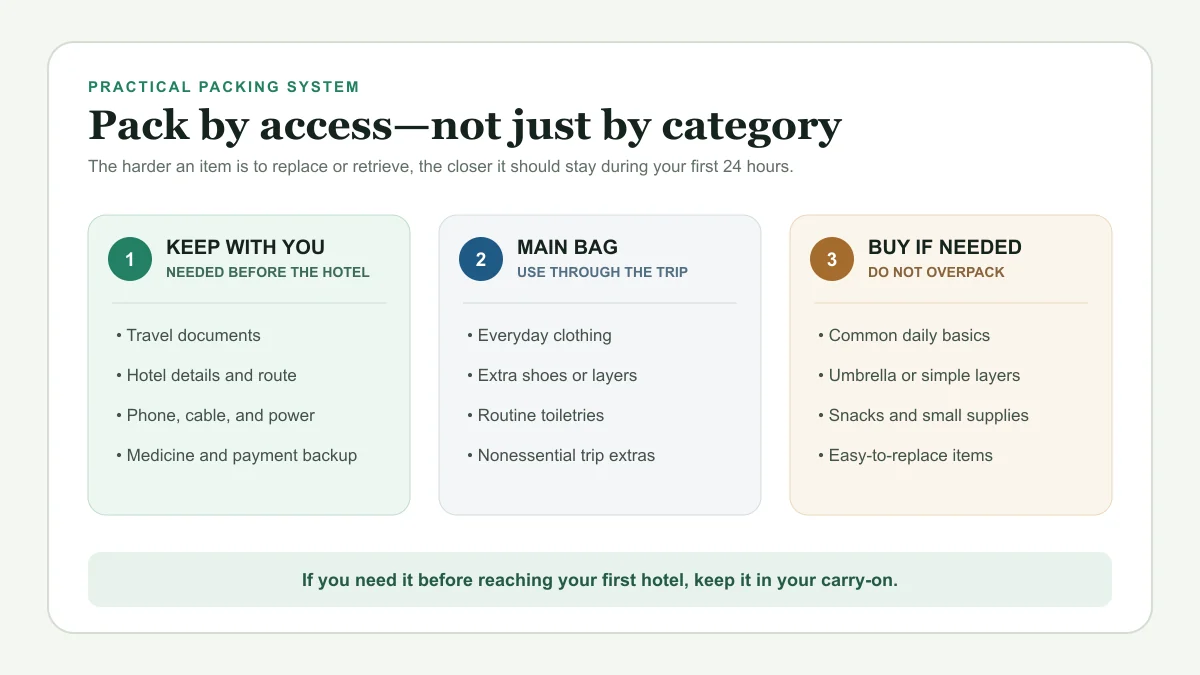Click the brown number 3 circle

coord(832,259)
